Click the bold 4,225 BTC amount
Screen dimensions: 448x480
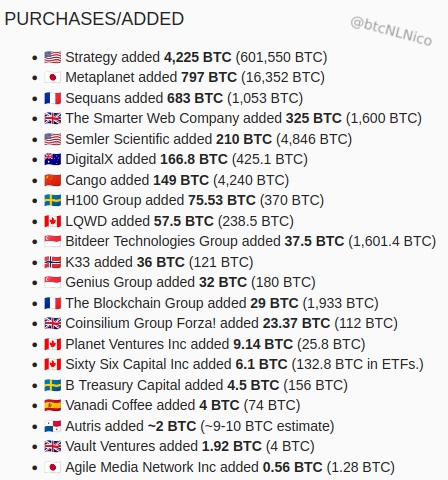click(x=197, y=57)
